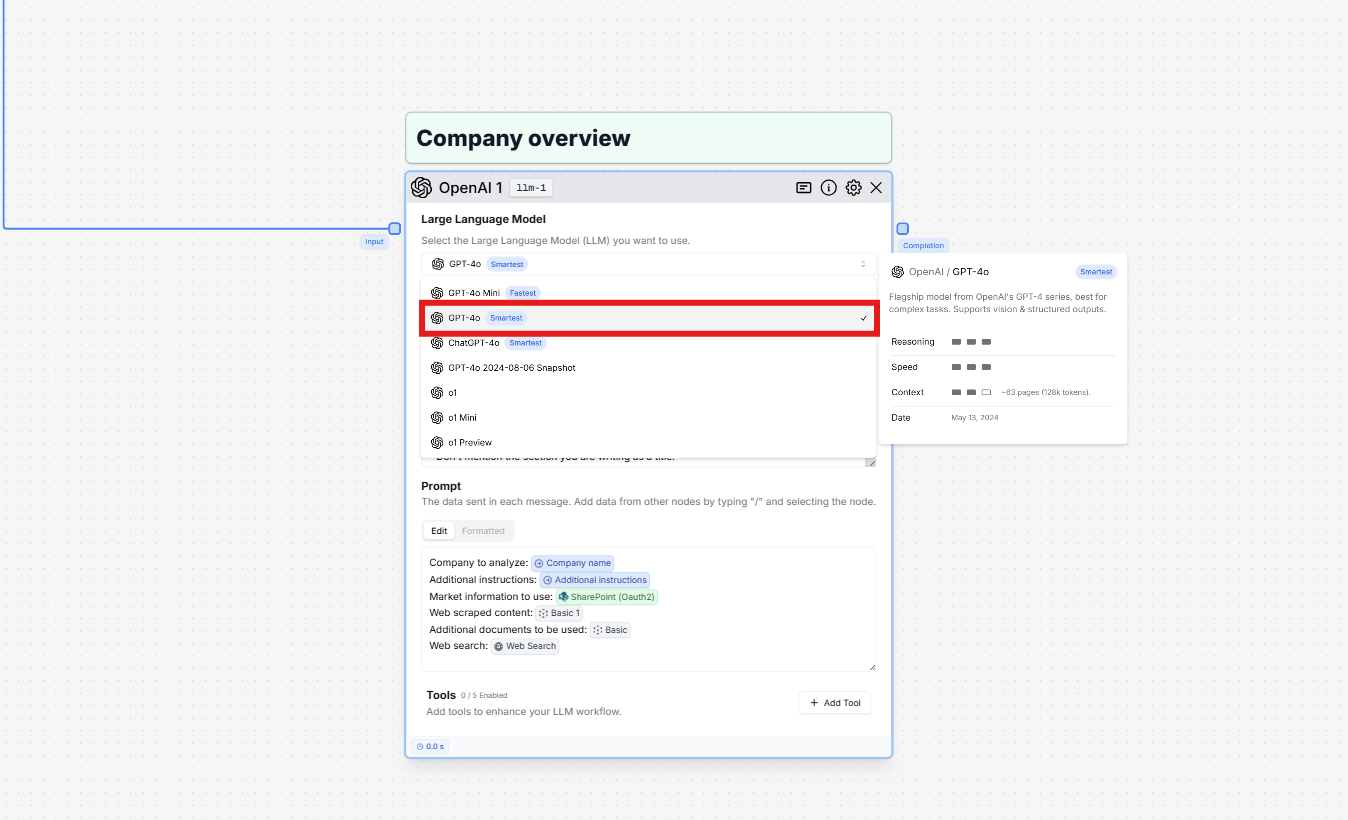
Task: Click the Completion connector handle
Action: (903, 229)
